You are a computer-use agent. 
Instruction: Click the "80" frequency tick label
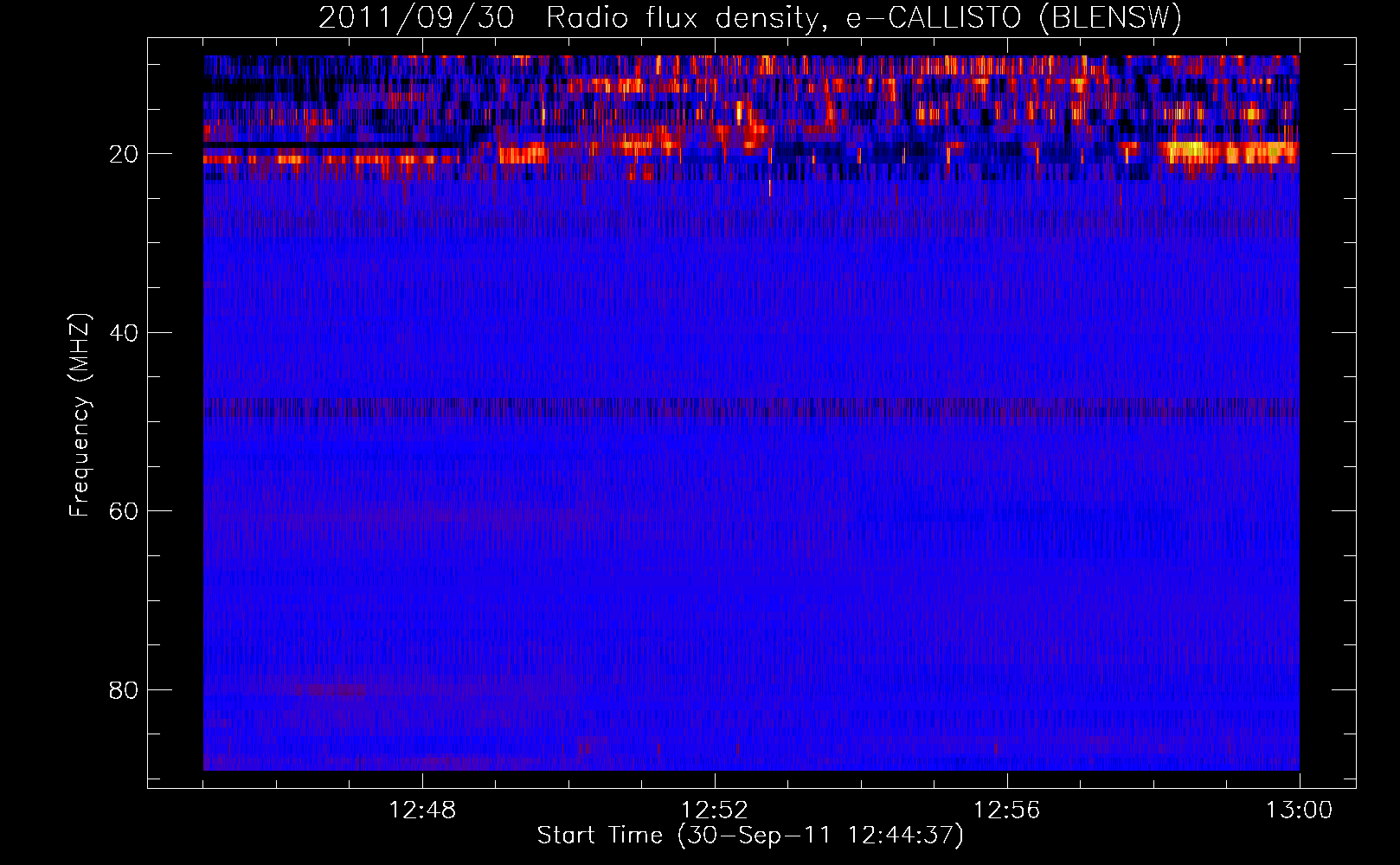pos(125,690)
